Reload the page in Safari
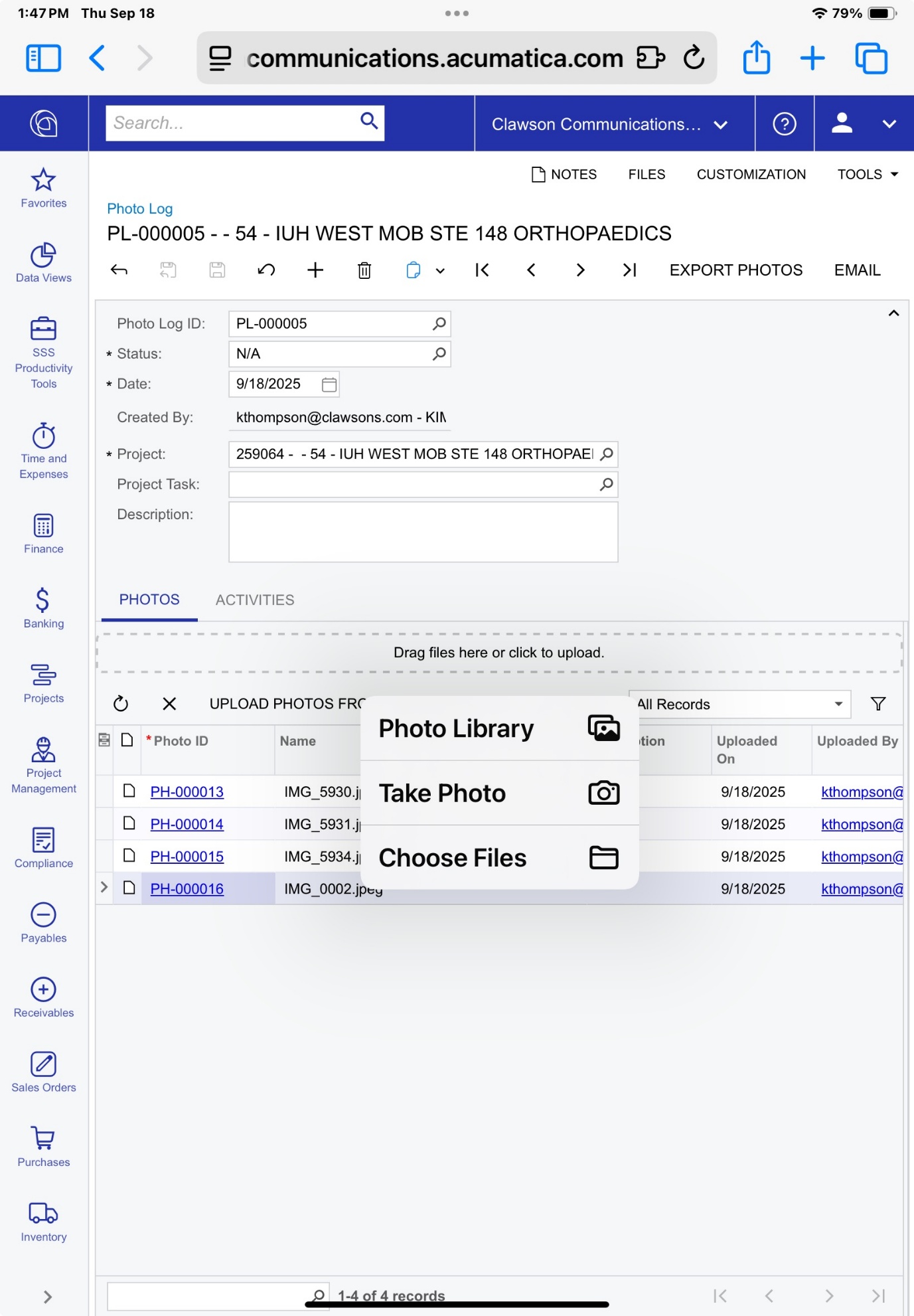This screenshot has width=914, height=1316. click(694, 58)
